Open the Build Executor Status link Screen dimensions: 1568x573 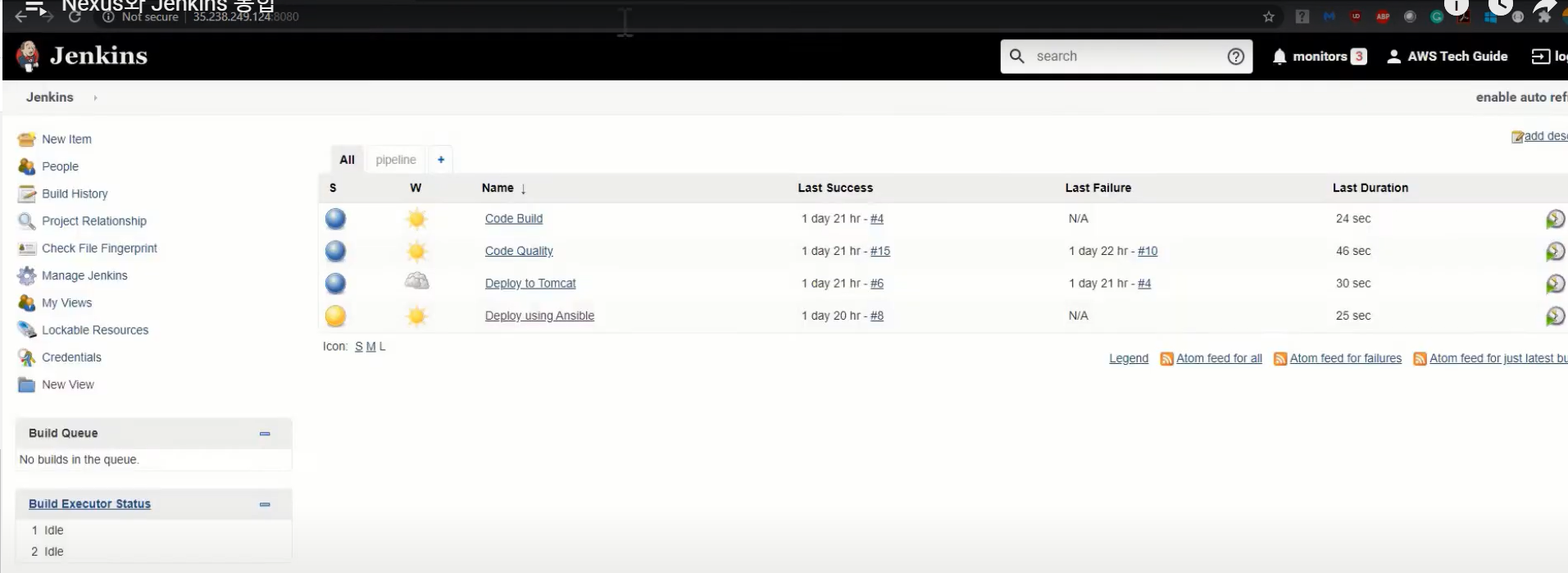pyautogui.click(x=89, y=504)
